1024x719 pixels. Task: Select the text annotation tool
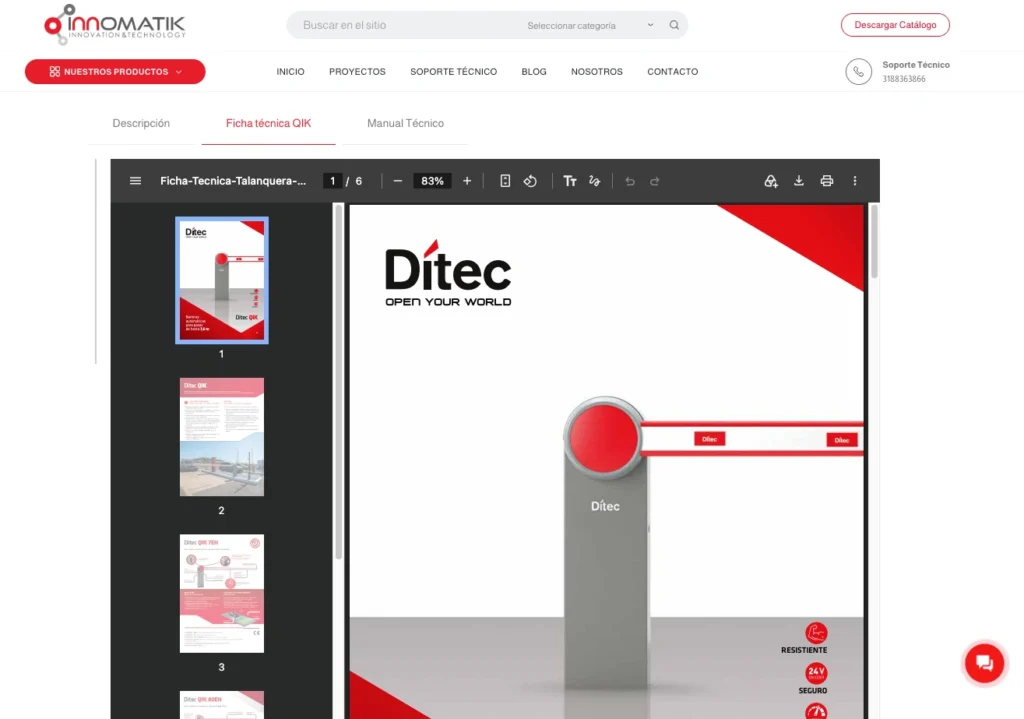(570, 181)
